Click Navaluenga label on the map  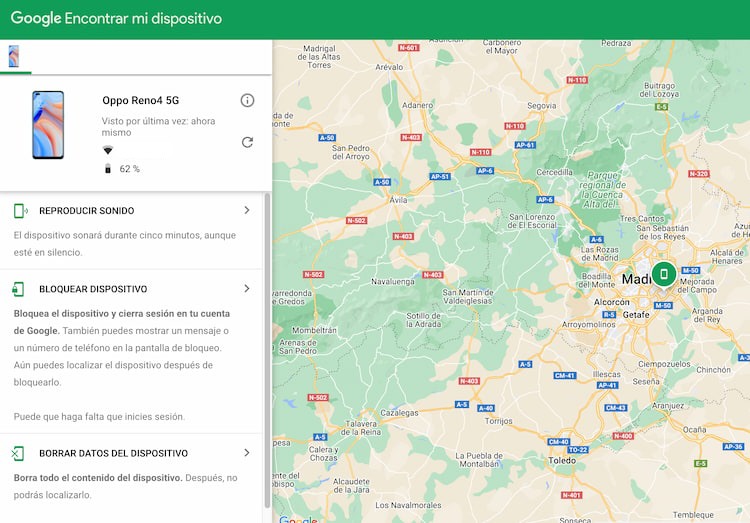tap(393, 282)
